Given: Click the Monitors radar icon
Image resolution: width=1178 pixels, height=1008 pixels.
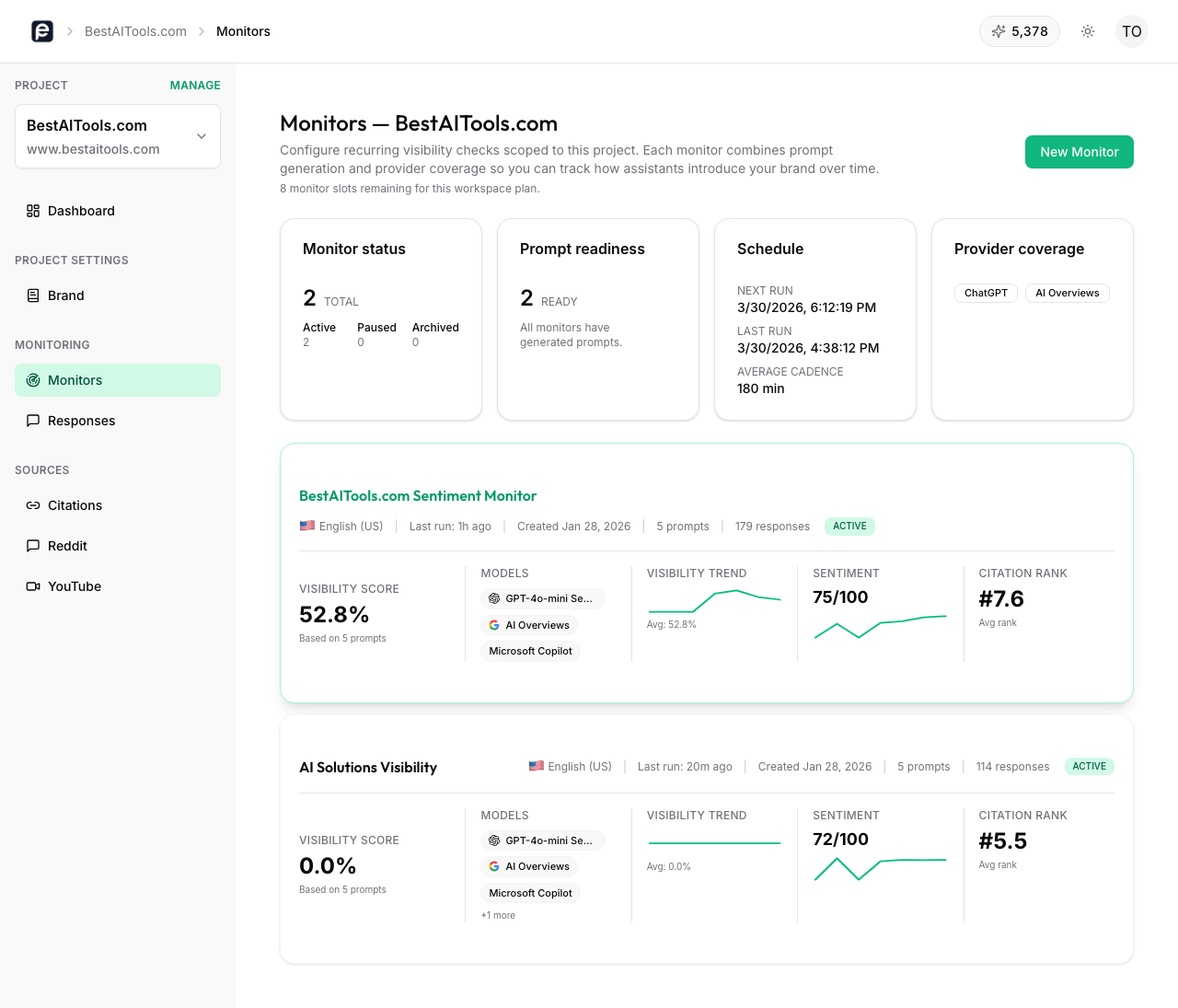Looking at the screenshot, I should 33,380.
